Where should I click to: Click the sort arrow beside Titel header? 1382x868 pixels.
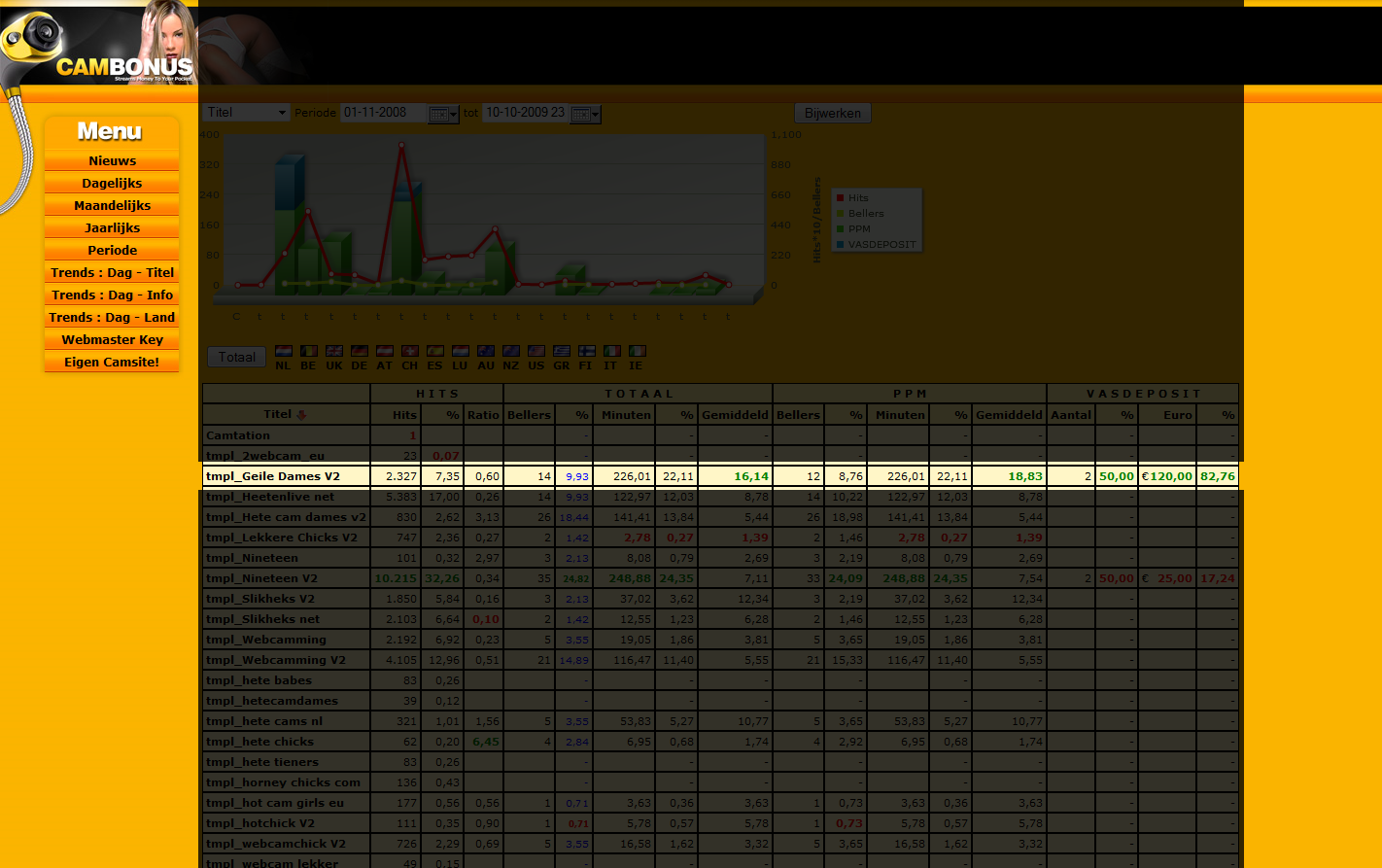tap(301, 415)
